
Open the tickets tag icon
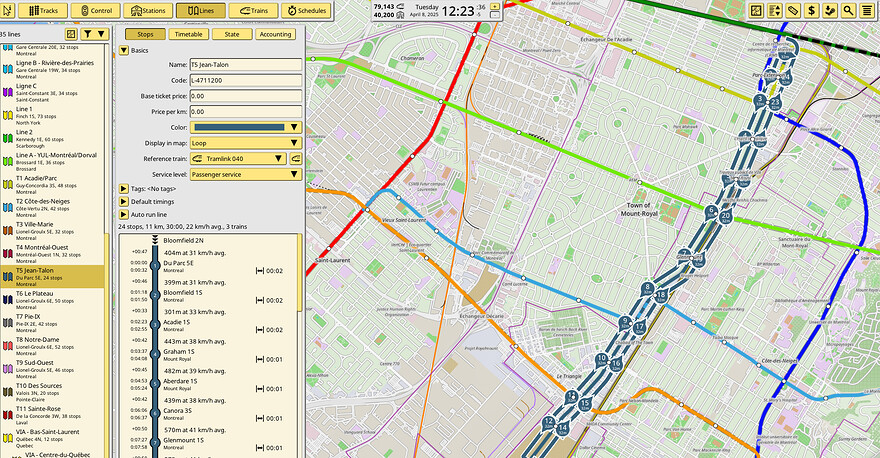pos(793,10)
